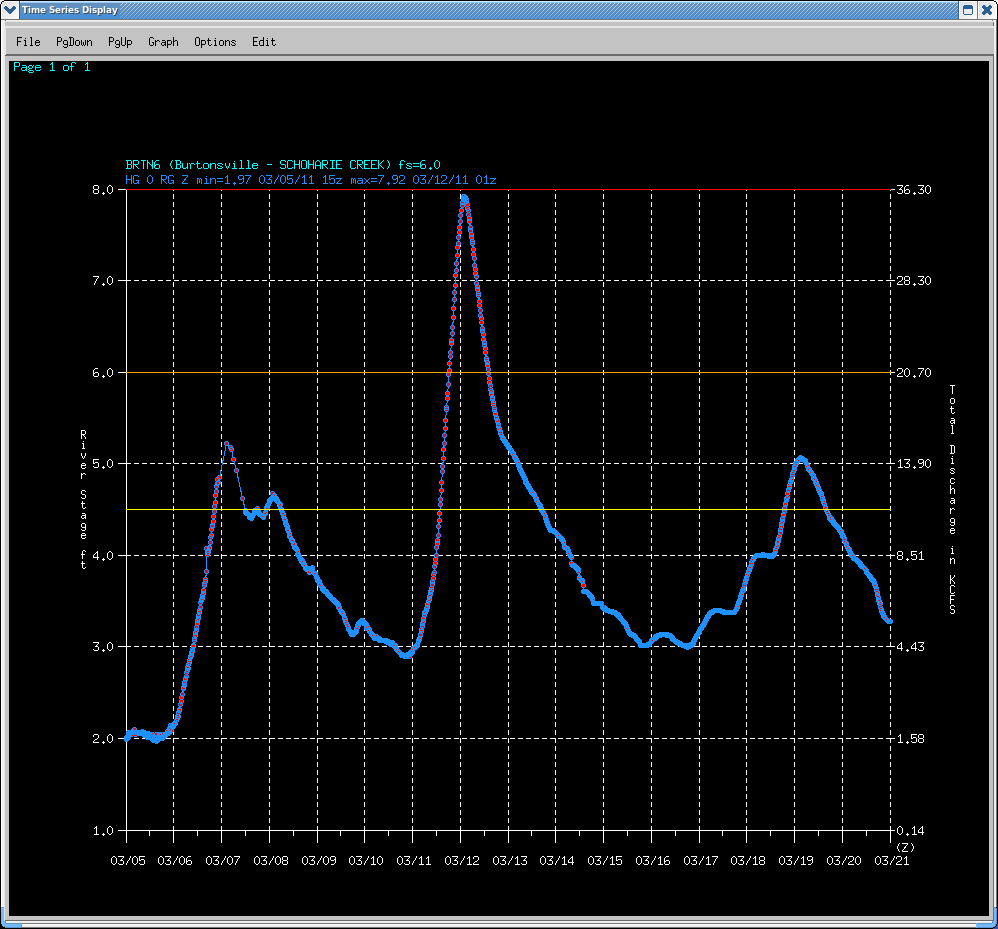Click the 03/21 date label

(892, 861)
